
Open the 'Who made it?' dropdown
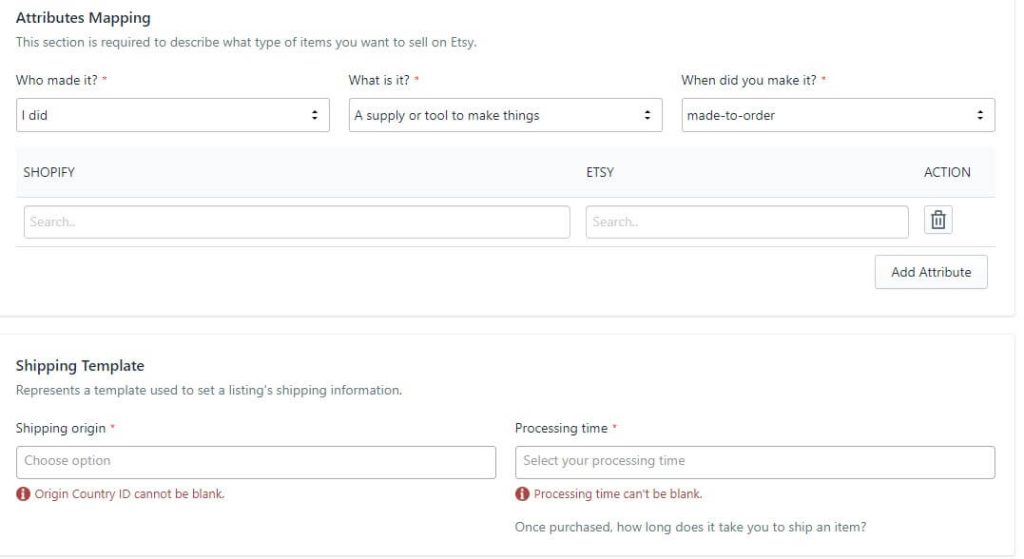pos(172,115)
